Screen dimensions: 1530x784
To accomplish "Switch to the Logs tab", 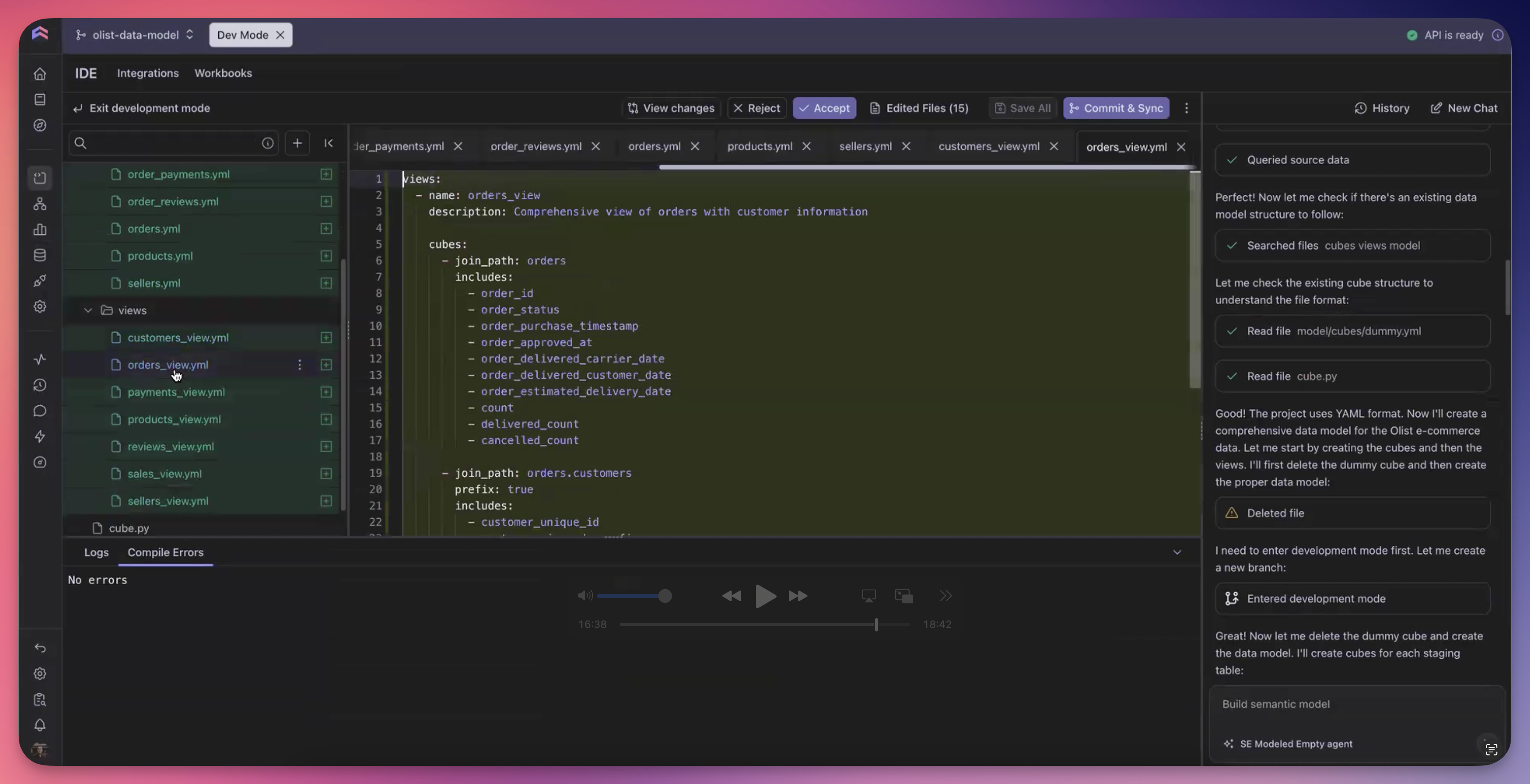I will click(96, 552).
